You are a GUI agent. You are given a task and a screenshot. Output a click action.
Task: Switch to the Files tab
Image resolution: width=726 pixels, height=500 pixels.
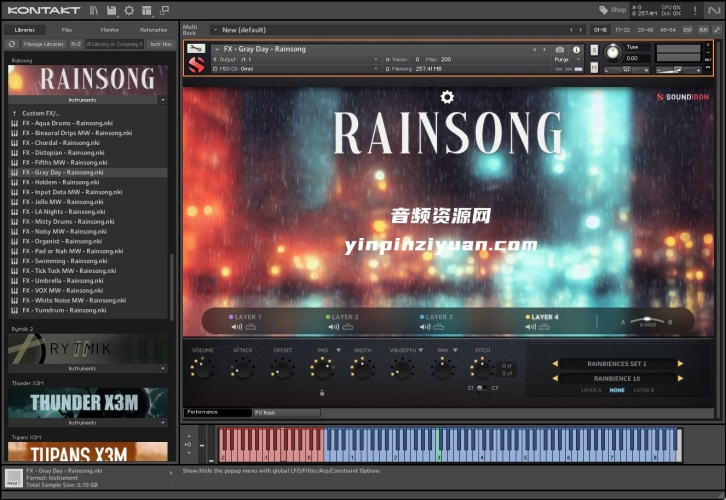(66, 30)
